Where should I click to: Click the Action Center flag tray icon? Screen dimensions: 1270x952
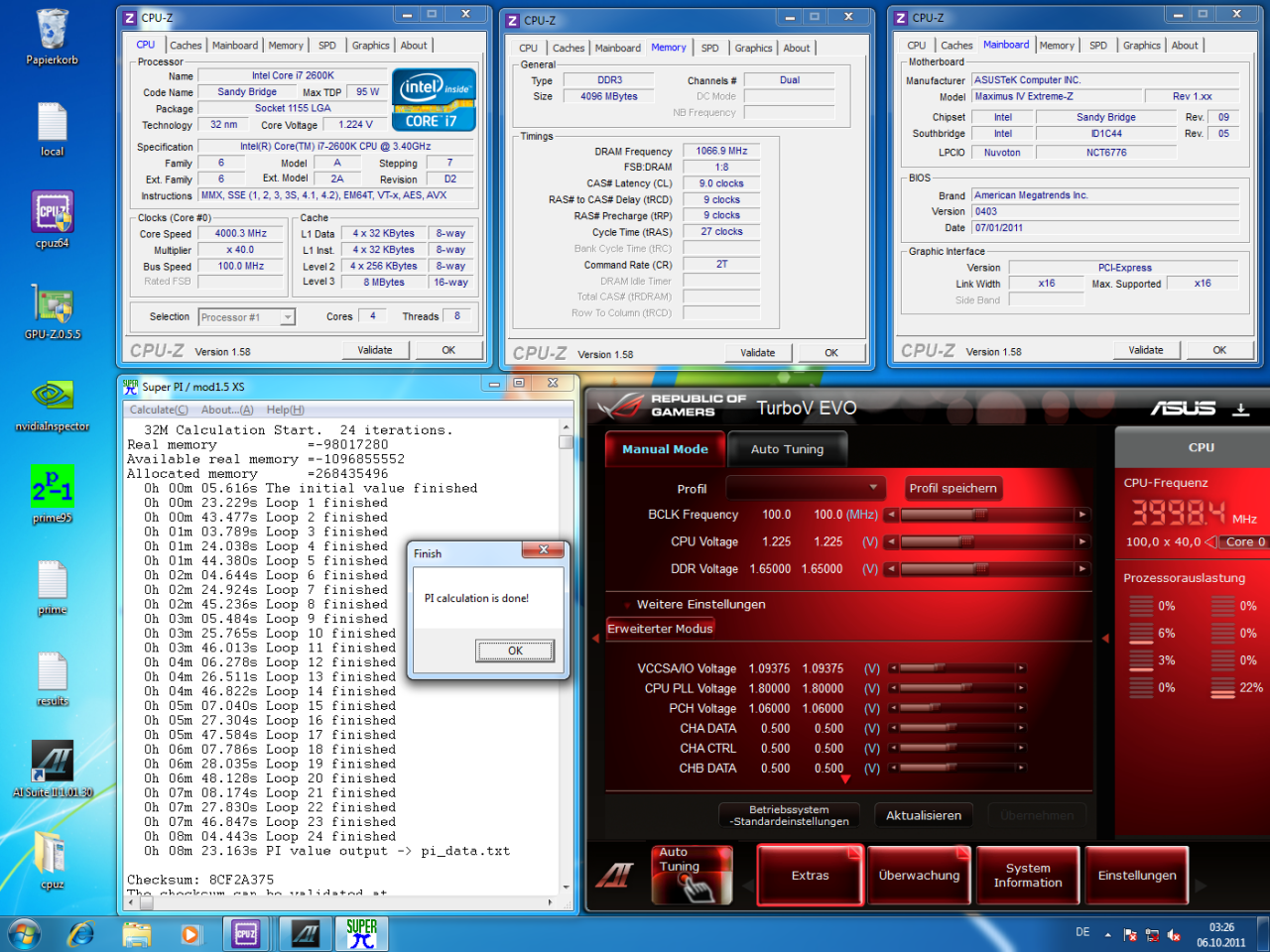[x=1130, y=934]
